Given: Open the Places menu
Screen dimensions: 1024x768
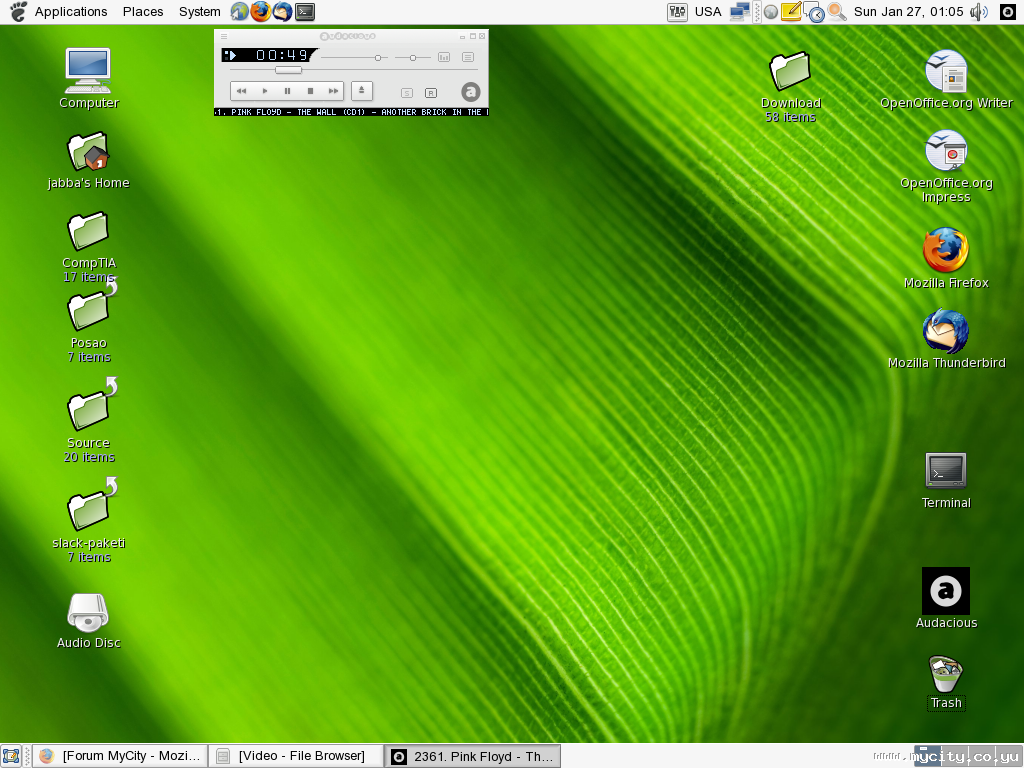Looking at the screenshot, I should (143, 12).
